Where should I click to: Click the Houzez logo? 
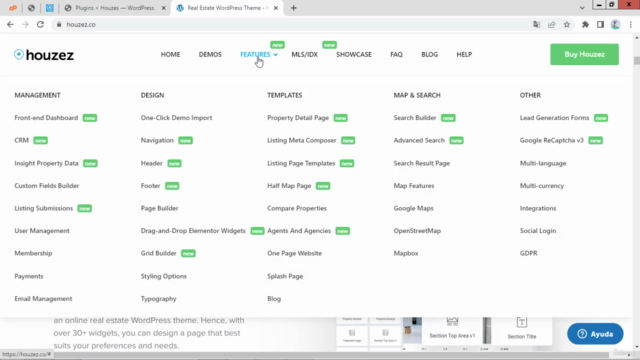[44, 55]
